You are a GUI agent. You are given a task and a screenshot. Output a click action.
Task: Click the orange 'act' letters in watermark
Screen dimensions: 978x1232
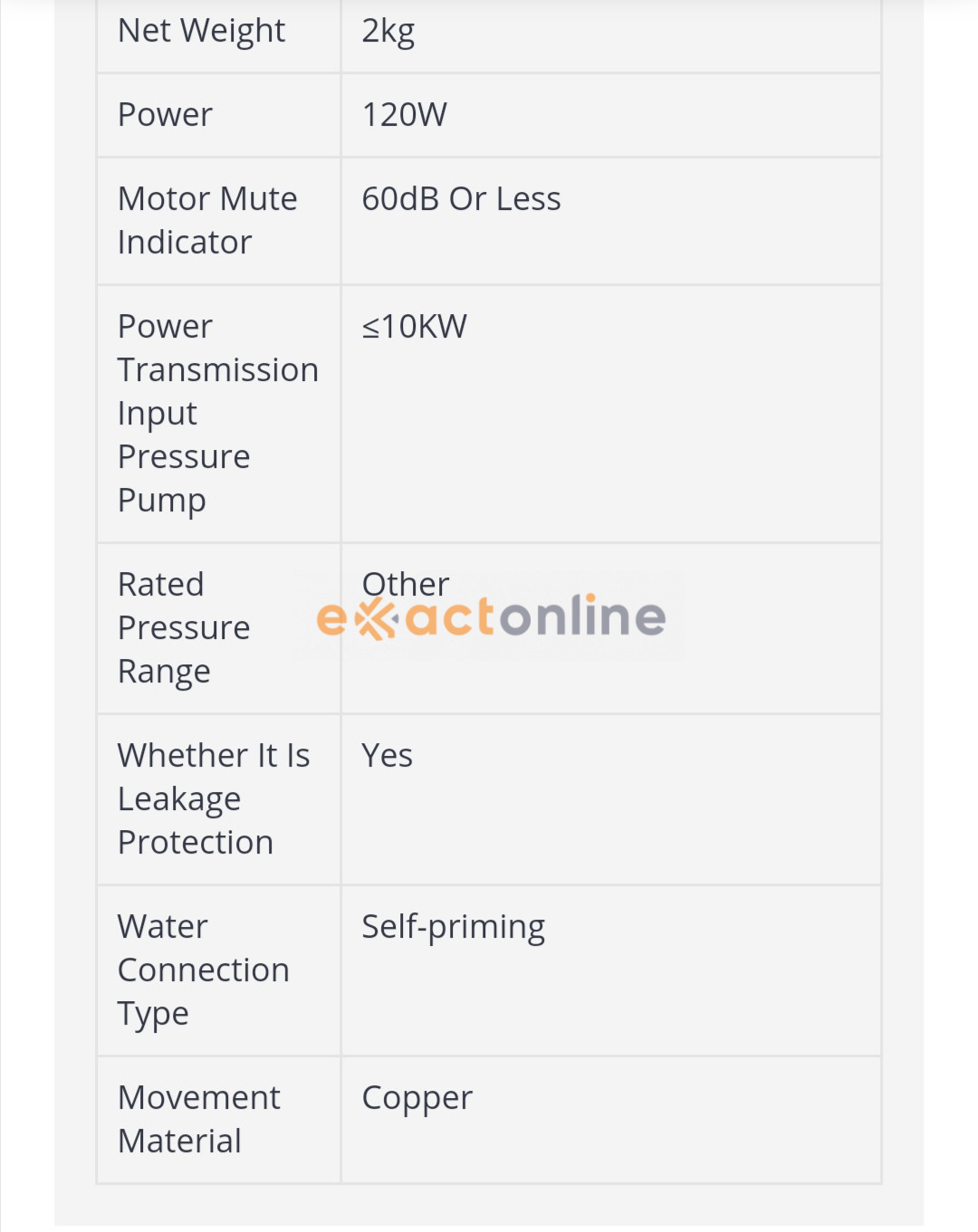click(x=450, y=617)
